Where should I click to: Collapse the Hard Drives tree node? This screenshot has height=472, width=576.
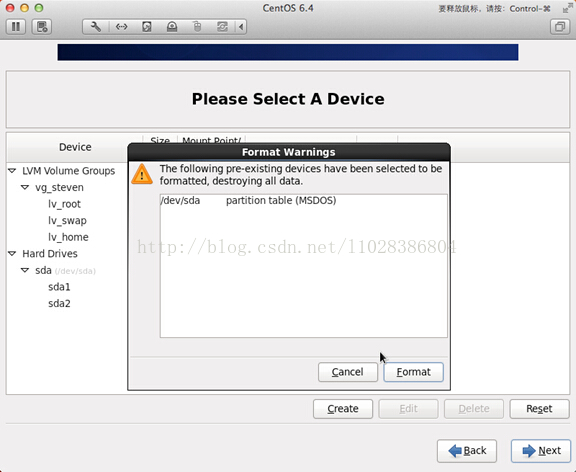click(x=12, y=253)
